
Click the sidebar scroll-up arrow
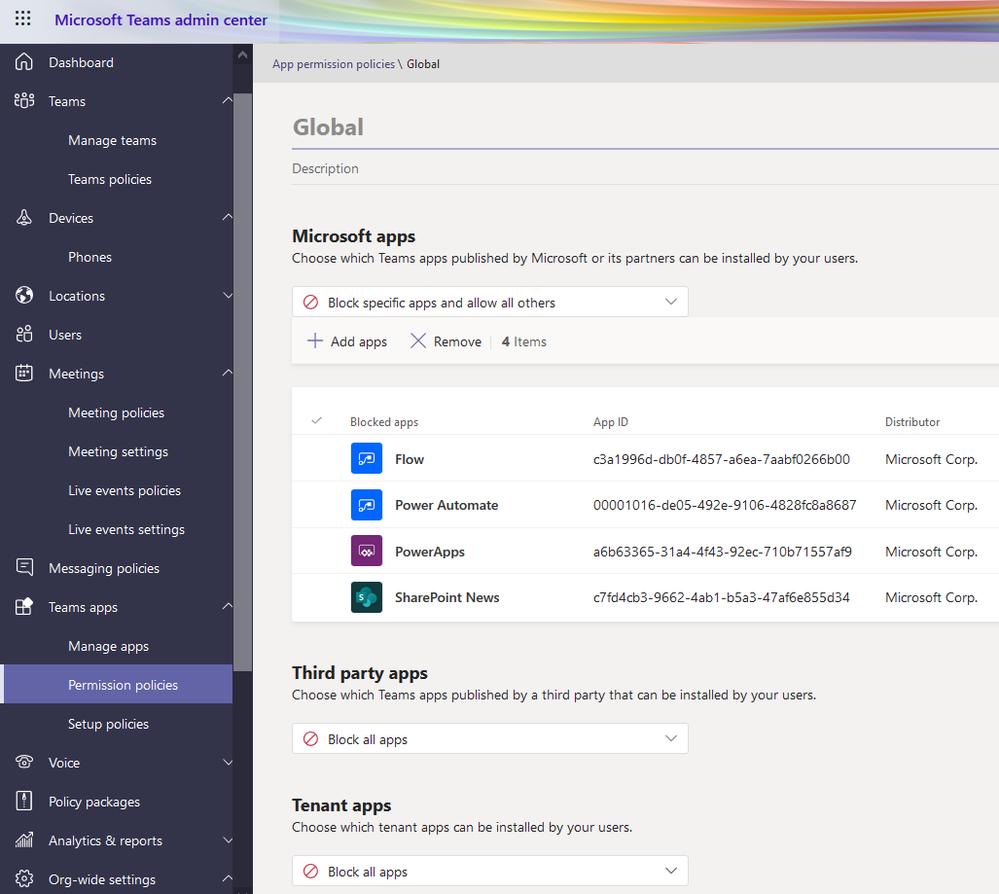tap(242, 55)
